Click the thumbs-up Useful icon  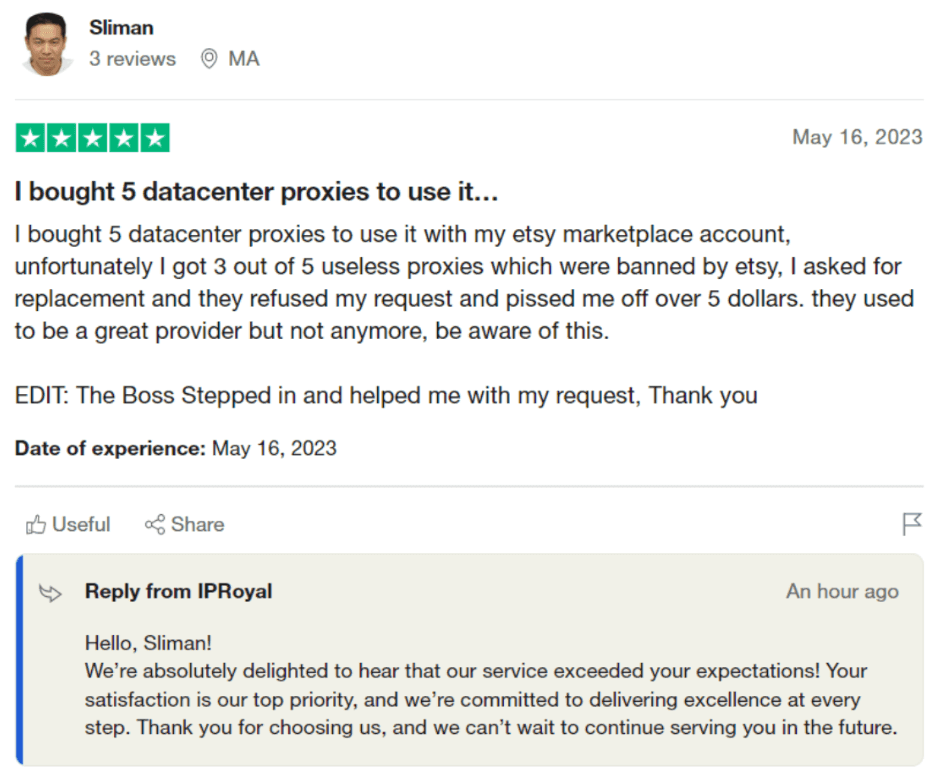tap(35, 525)
